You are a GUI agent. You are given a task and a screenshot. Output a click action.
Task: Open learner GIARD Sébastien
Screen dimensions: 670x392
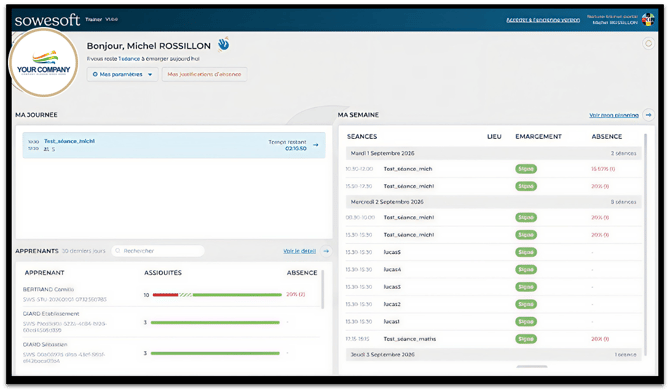click(x=45, y=345)
